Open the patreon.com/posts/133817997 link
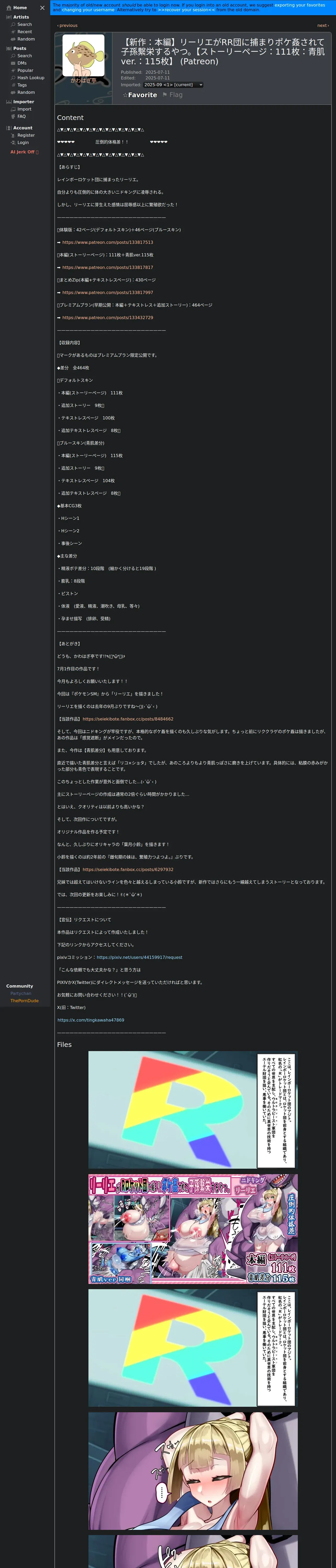The height and width of the screenshot is (1568, 336). click(x=107, y=292)
